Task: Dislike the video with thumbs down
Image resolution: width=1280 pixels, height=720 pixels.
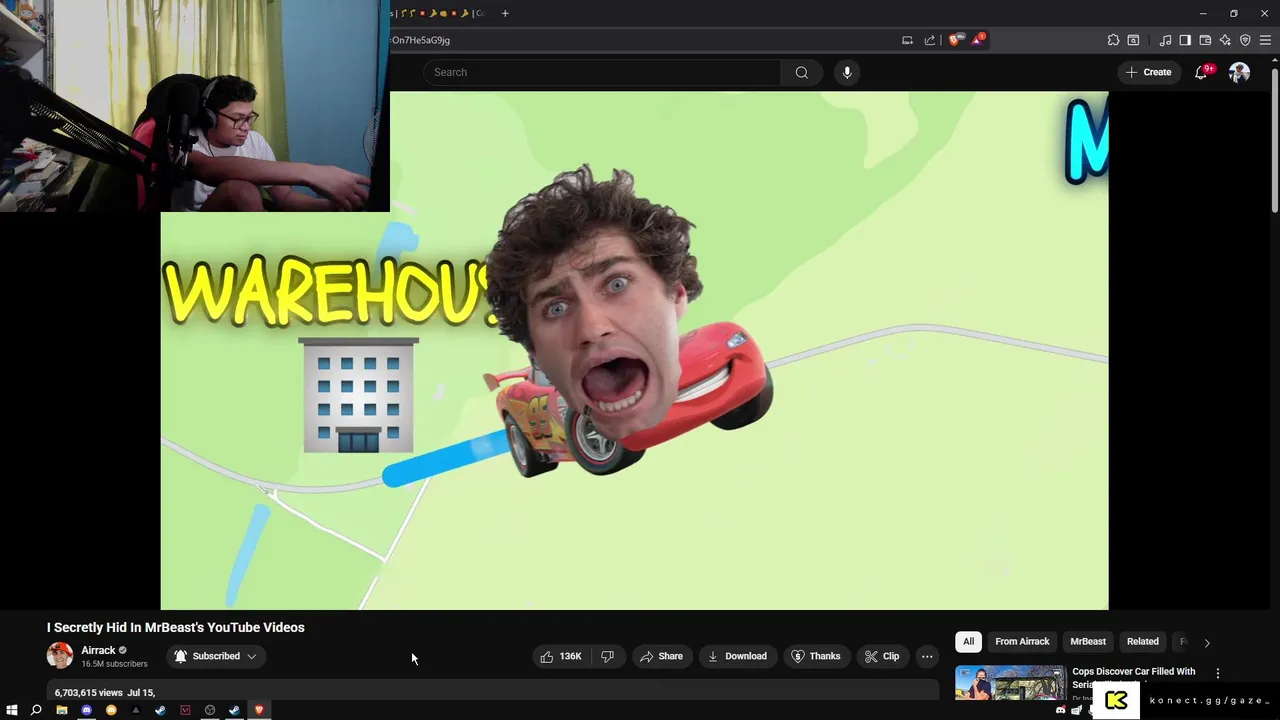Action: (x=607, y=656)
